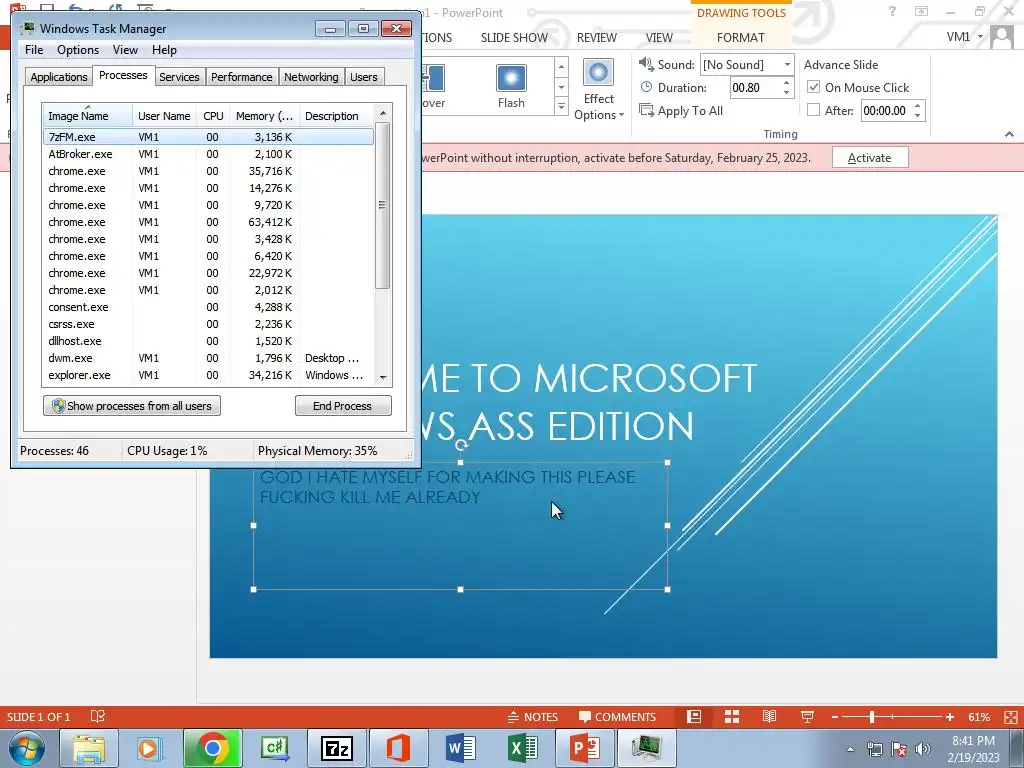Viewport: 1024px width, 768px height.
Task: Open the Windows Start button
Action: (x=27, y=748)
